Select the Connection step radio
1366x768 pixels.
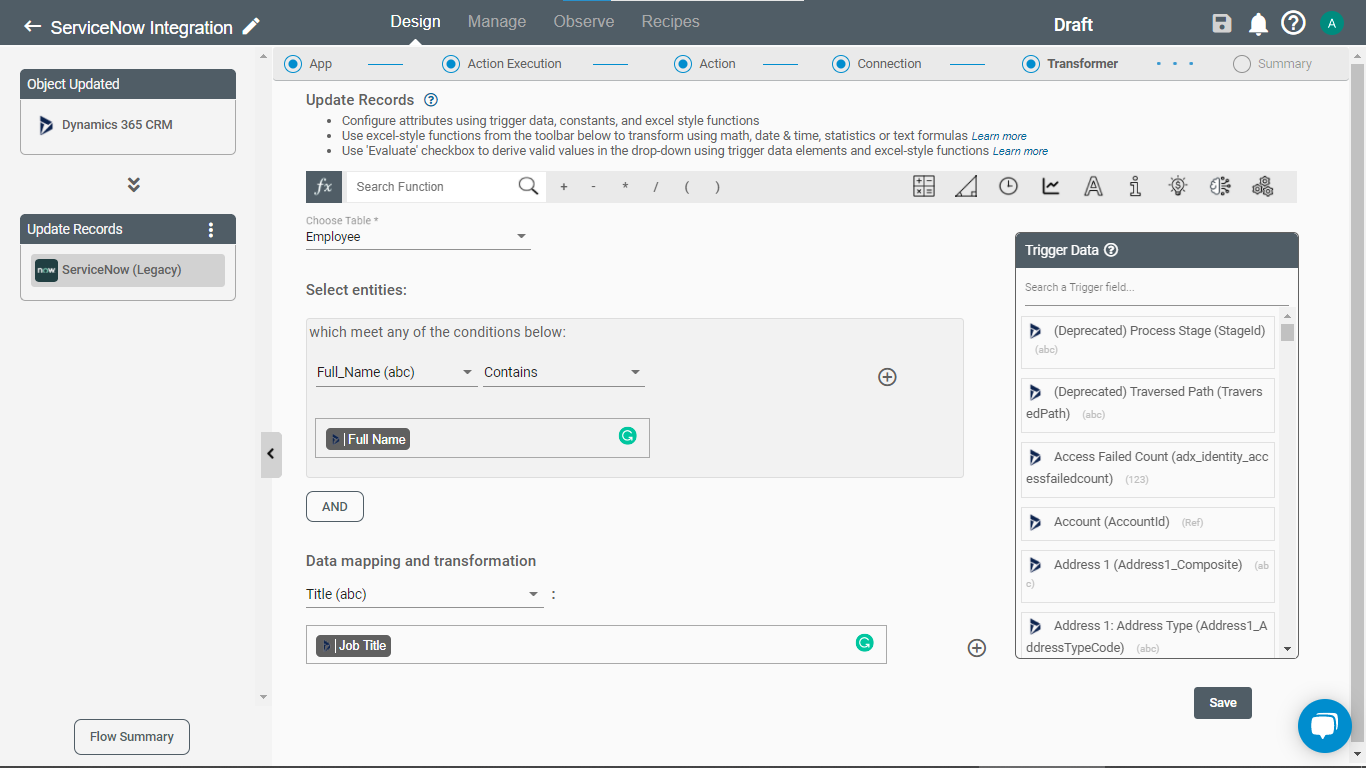click(x=841, y=64)
